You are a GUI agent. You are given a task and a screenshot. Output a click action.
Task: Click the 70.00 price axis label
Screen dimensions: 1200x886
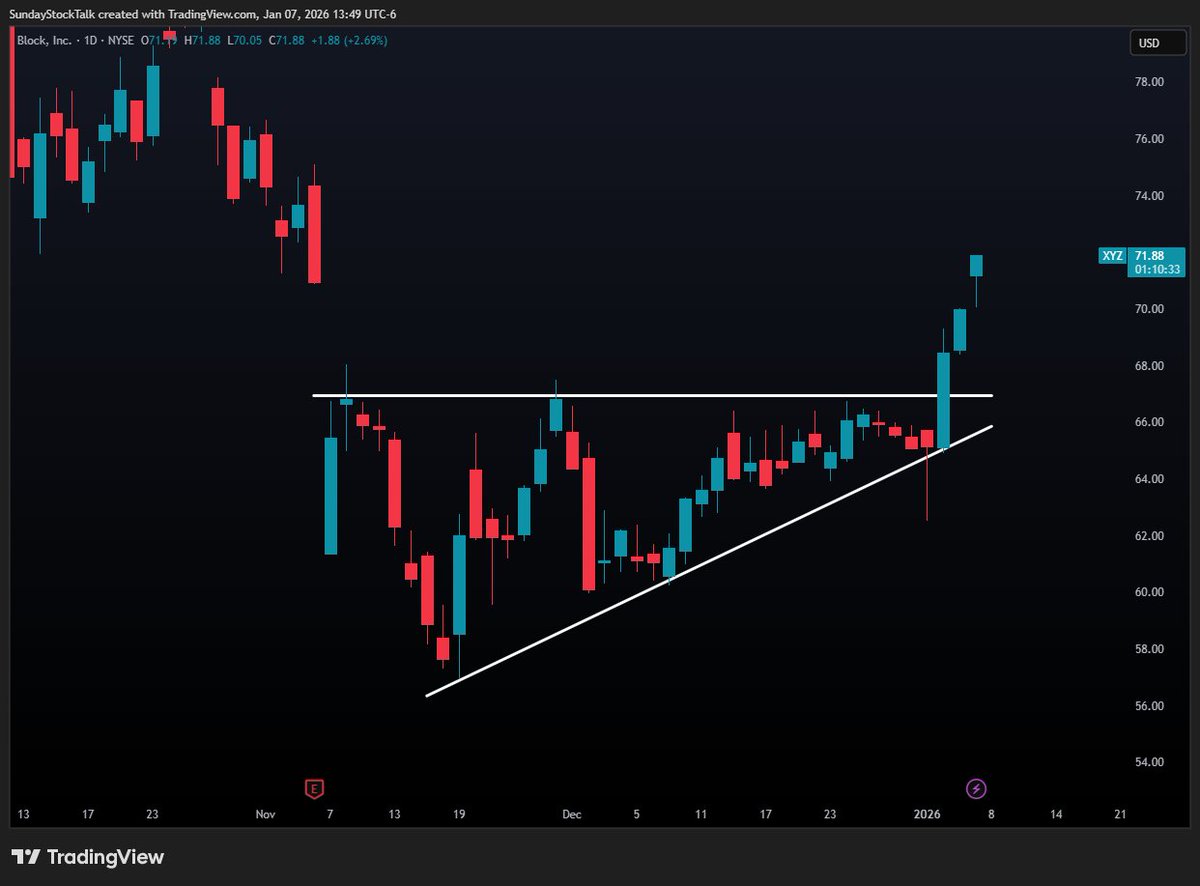1149,309
